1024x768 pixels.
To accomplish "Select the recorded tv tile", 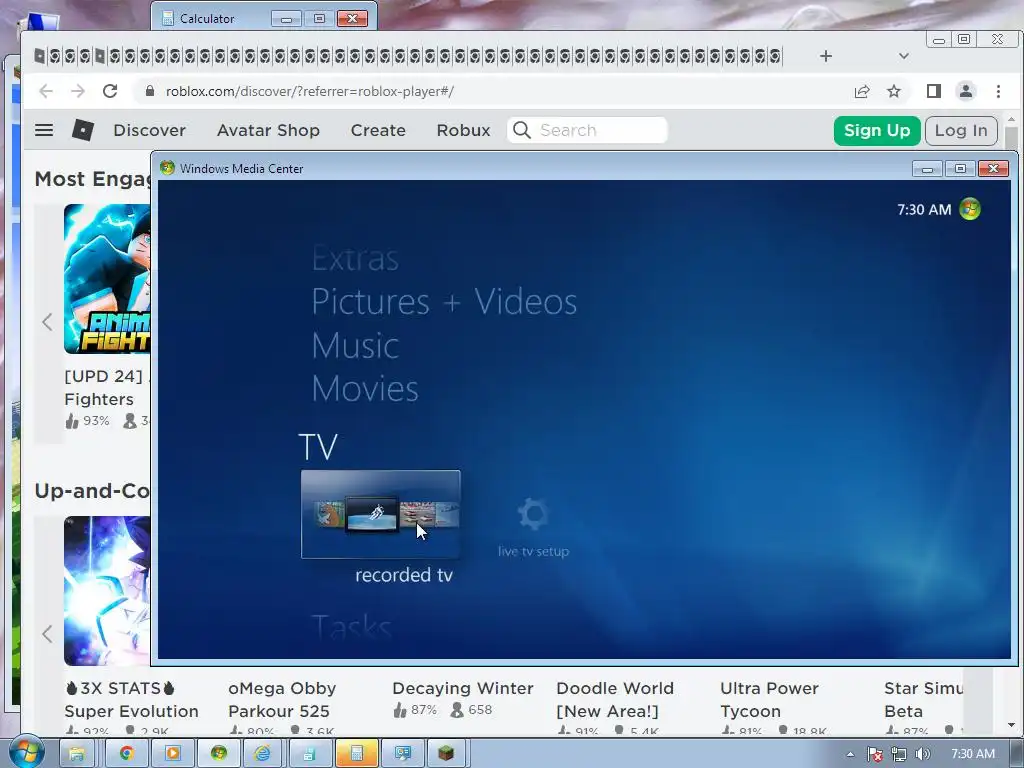I will (x=381, y=514).
